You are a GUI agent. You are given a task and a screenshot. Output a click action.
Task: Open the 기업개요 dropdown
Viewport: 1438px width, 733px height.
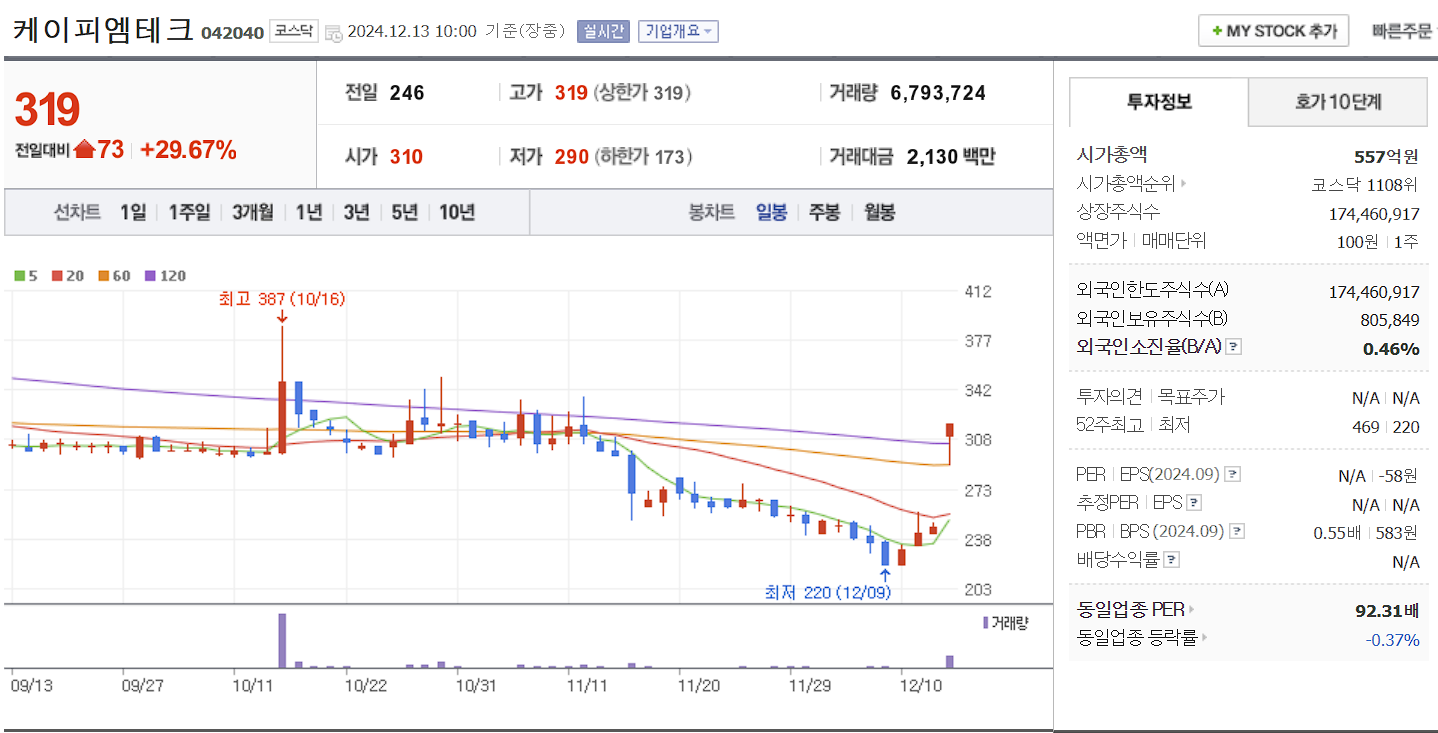pyautogui.click(x=677, y=30)
